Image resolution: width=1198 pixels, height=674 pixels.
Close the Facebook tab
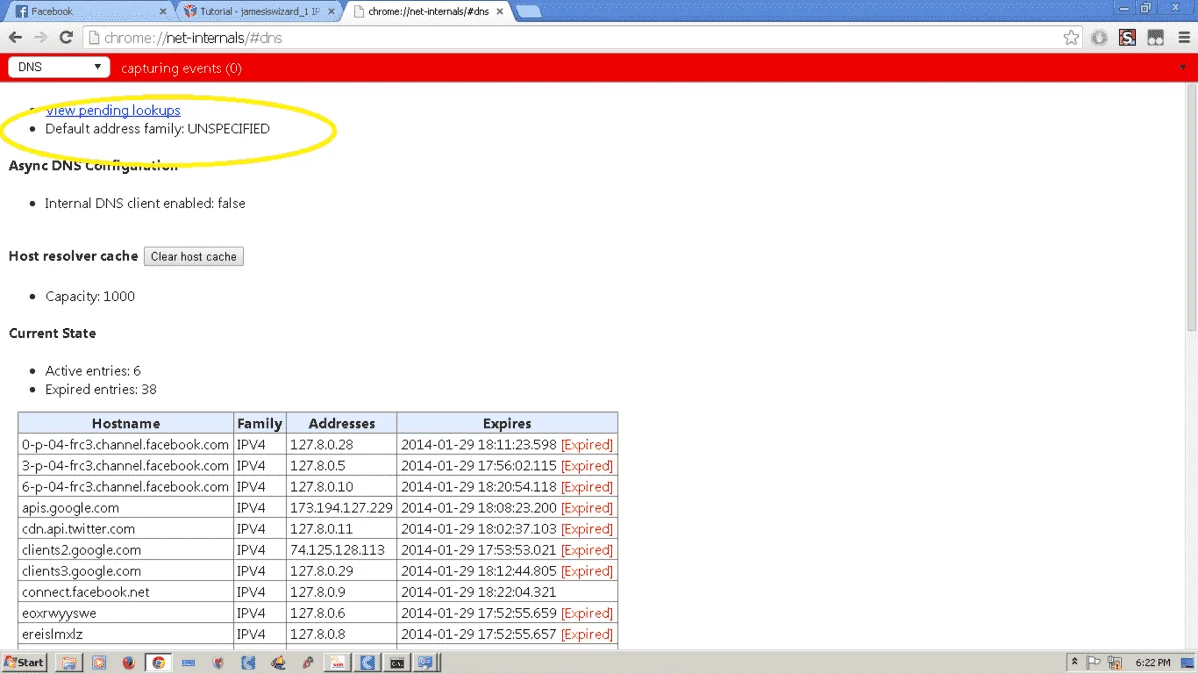(163, 11)
